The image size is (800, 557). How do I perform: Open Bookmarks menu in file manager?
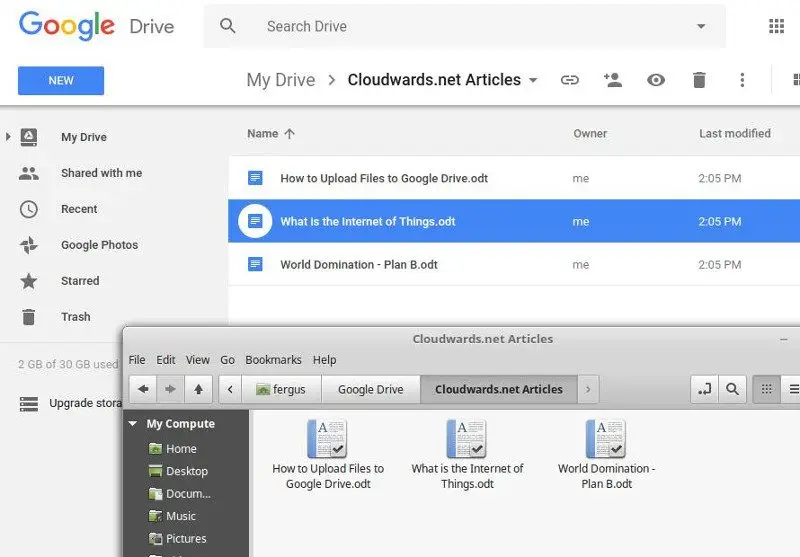273,360
